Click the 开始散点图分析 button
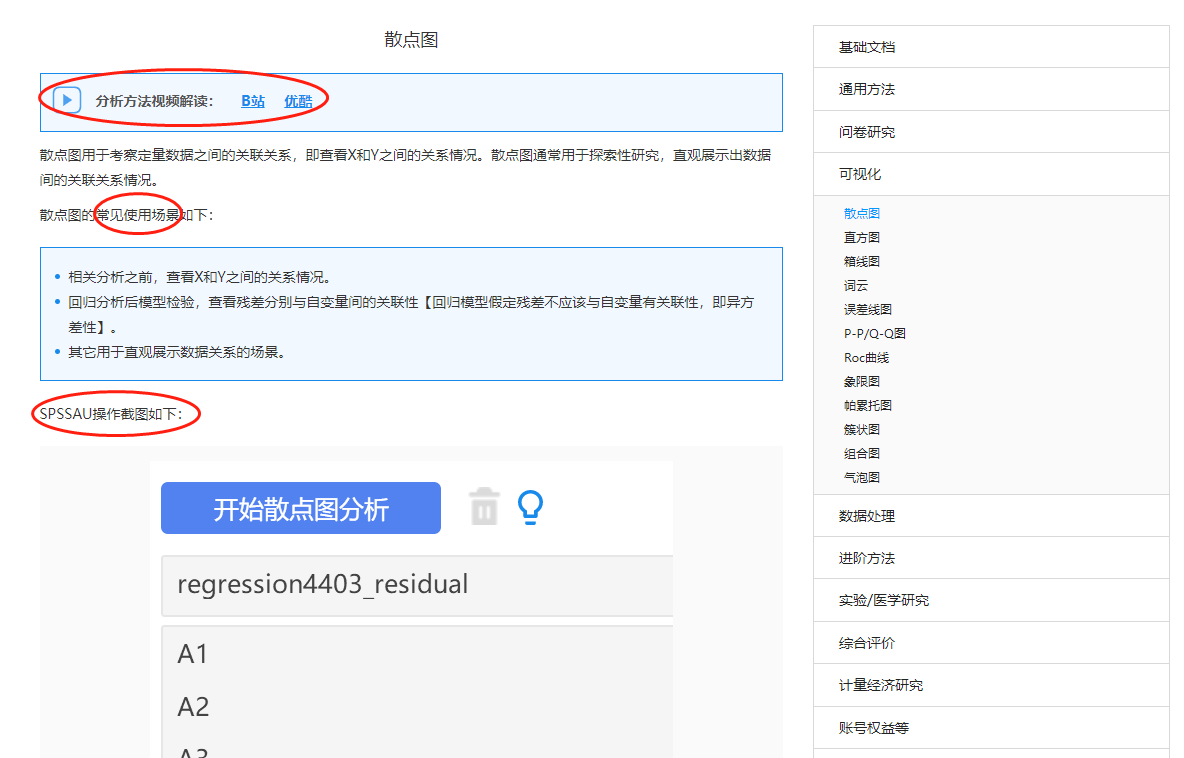Image resolution: width=1184 pixels, height=758 pixels. pos(300,508)
